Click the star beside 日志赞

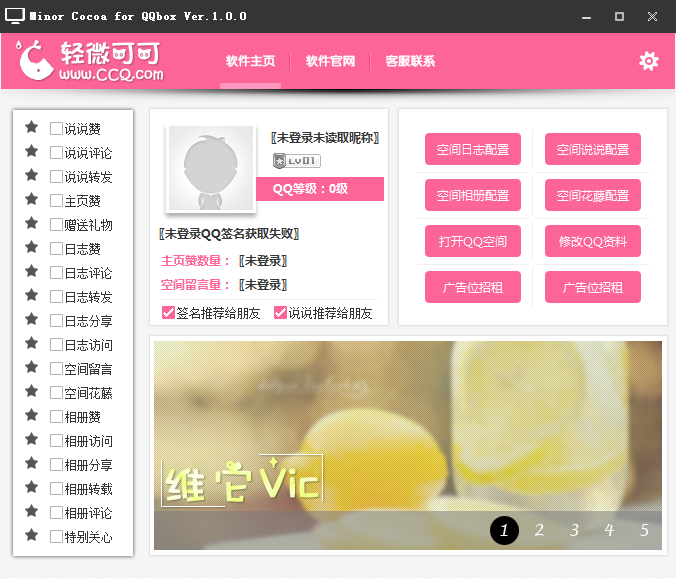pyautogui.click(x=31, y=247)
